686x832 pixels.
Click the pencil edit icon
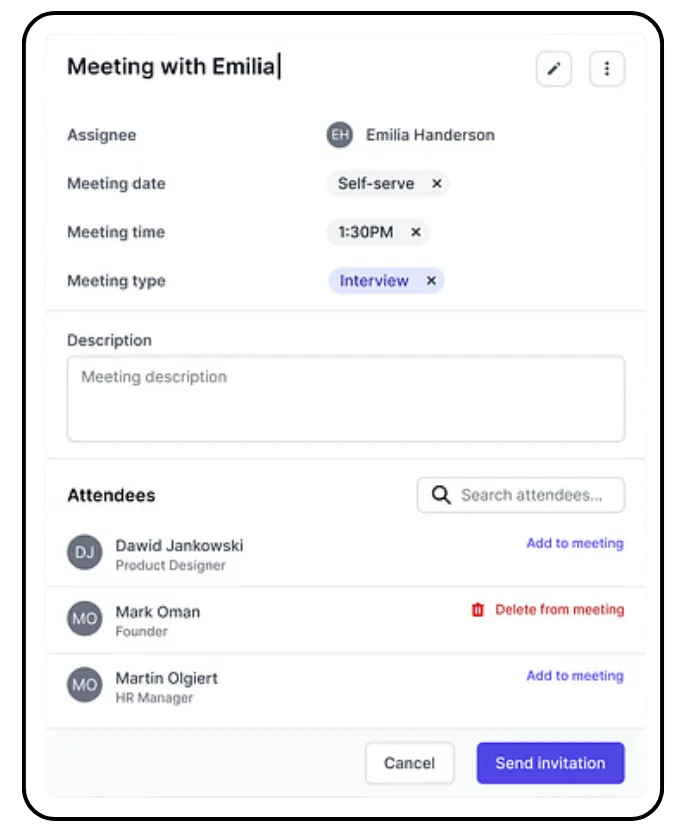coord(554,67)
